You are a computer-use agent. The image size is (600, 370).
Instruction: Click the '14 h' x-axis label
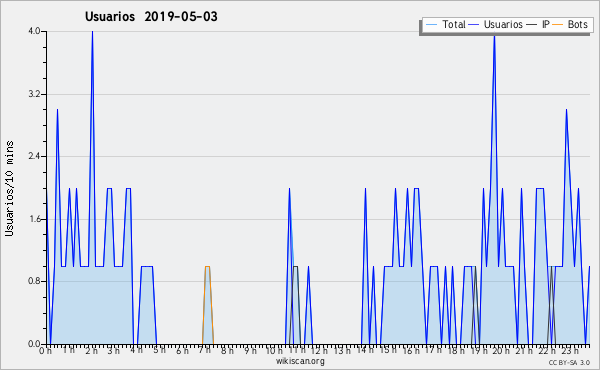coord(365,350)
